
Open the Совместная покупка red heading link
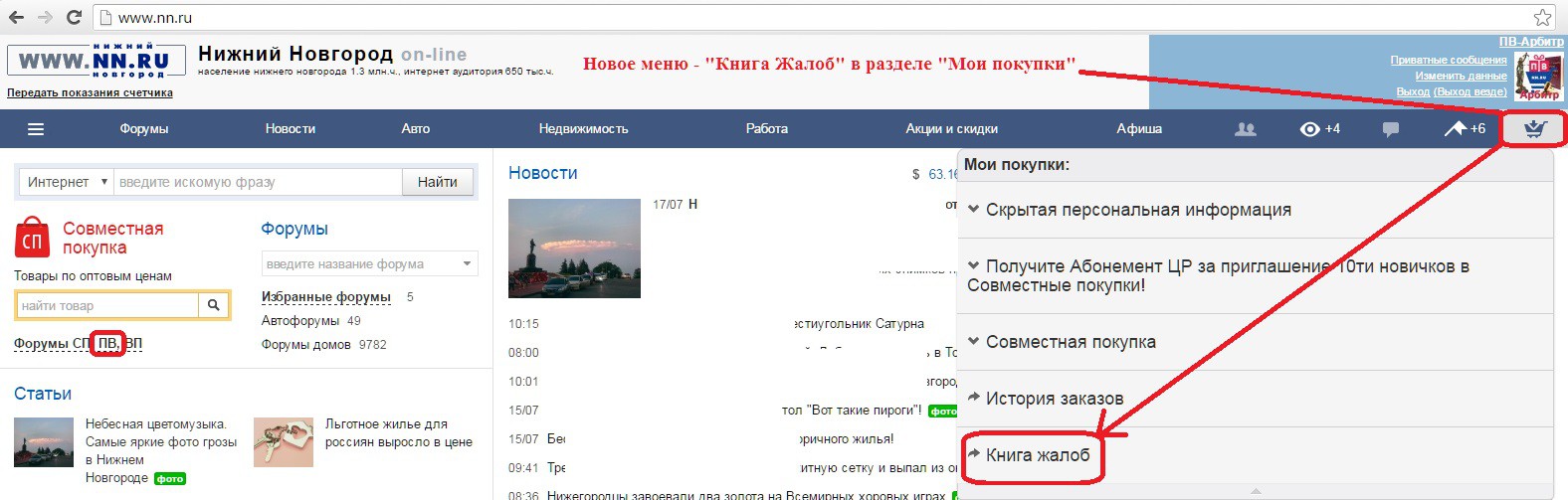[112, 238]
